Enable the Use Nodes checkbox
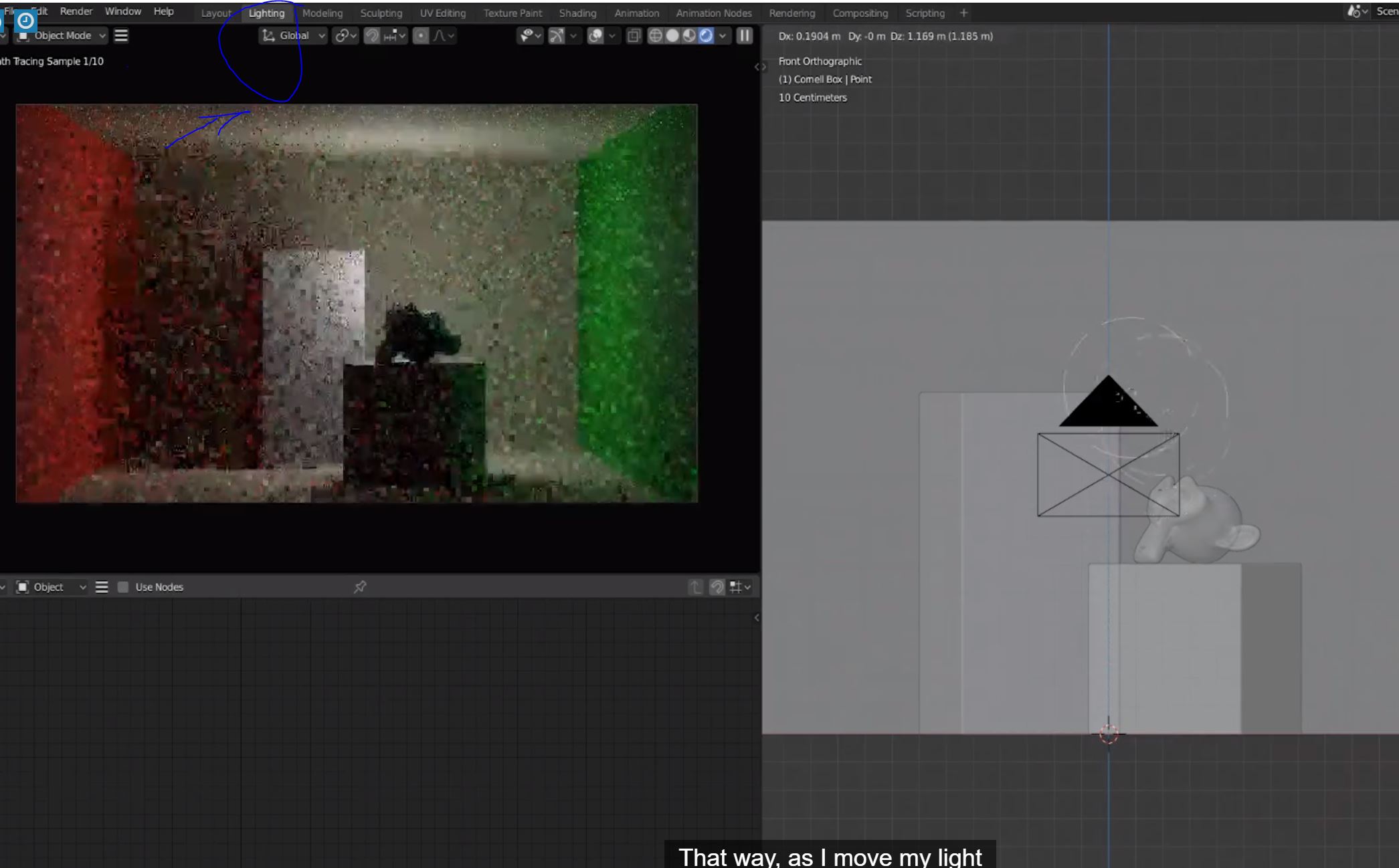 tap(123, 587)
